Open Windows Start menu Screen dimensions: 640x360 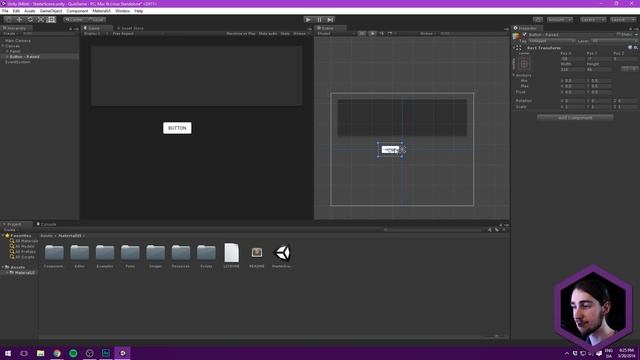coord(8,353)
